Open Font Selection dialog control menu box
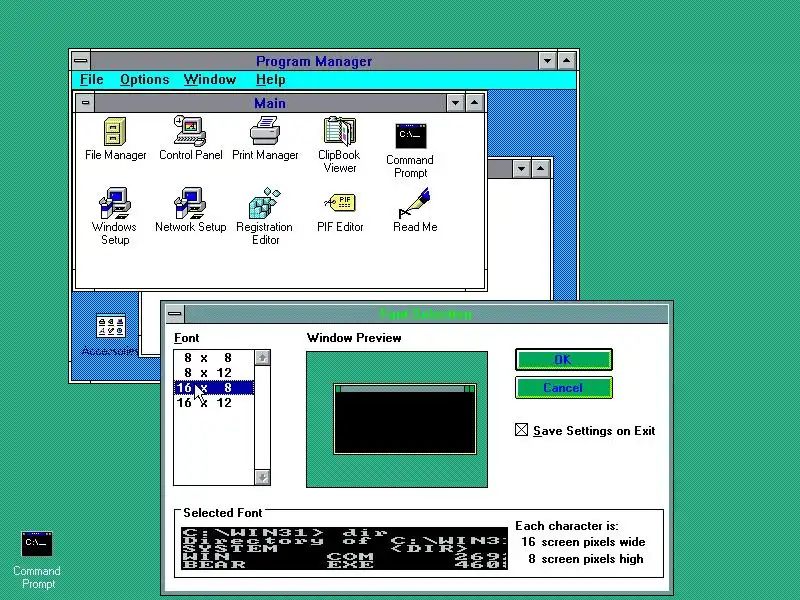Image resolution: width=800 pixels, height=600 pixels. click(x=175, y=314)
